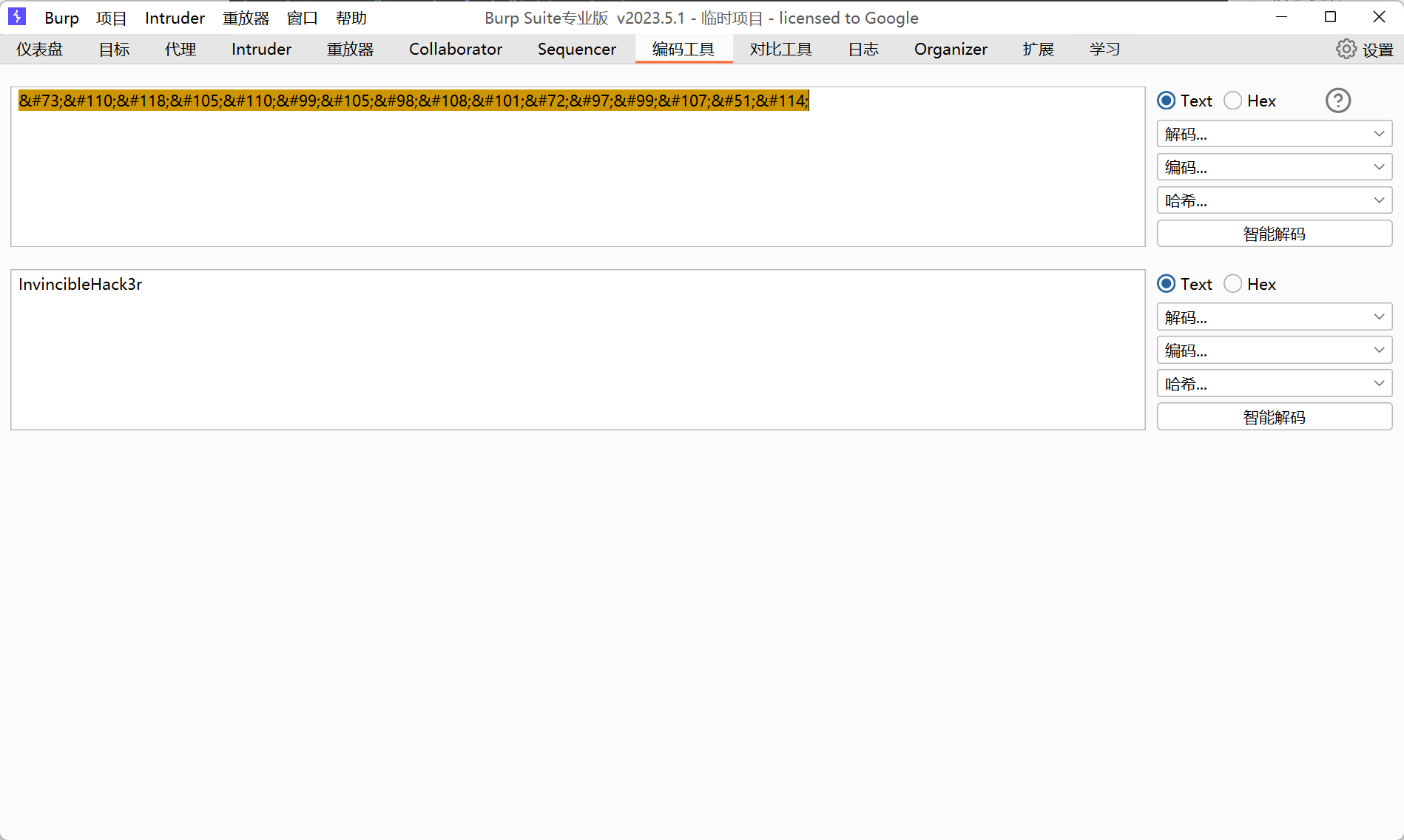Image resolution: width=1404 pixels, height=840 pixels.
Task: Open the 编码... dropdown for the bottom panel
Action: (x=1275, y=350)
